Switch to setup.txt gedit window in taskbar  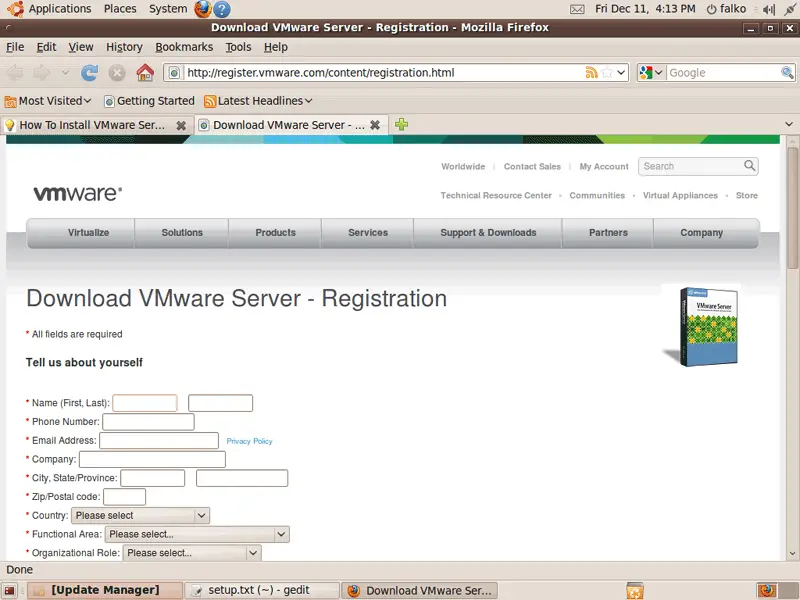point(262,591)
